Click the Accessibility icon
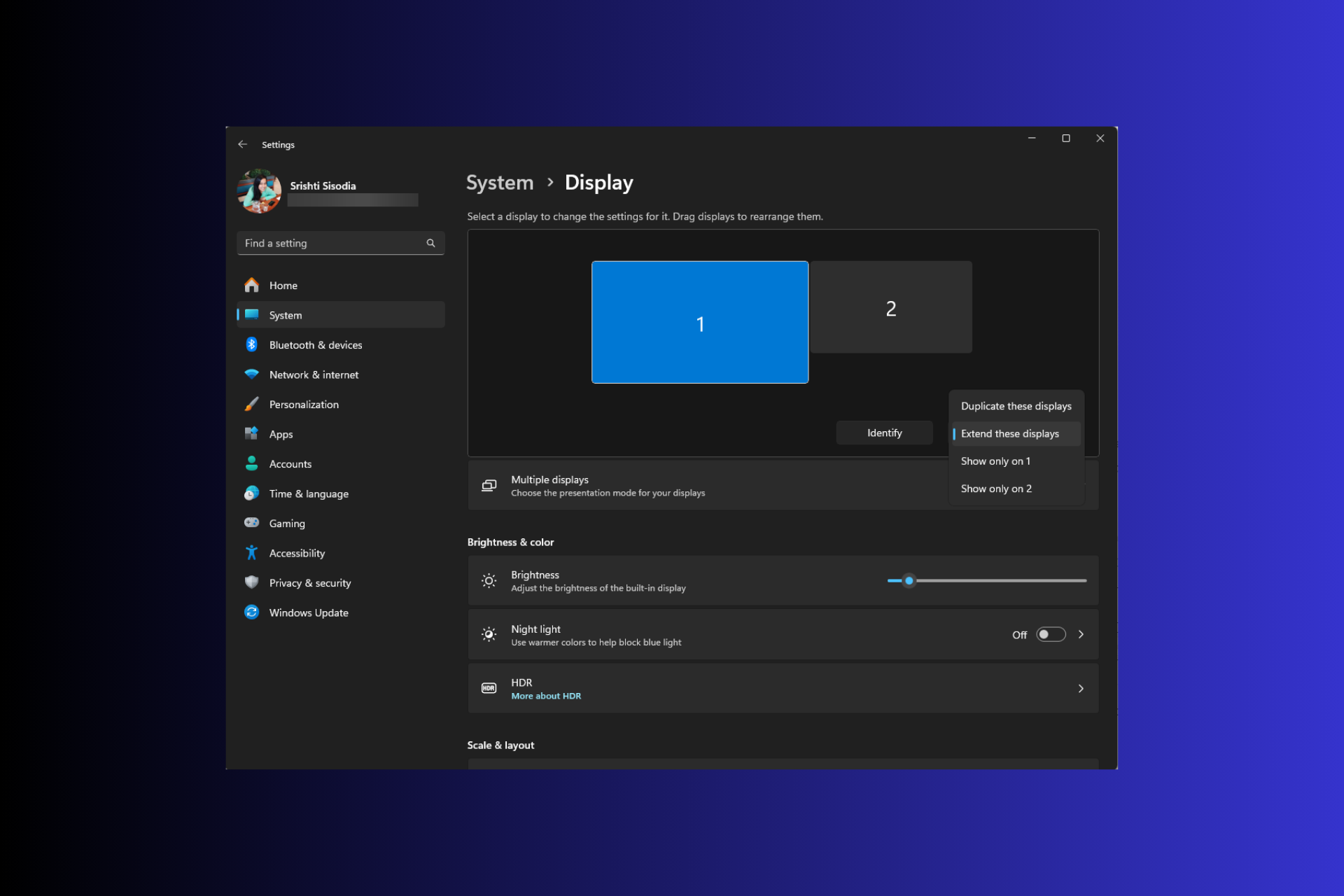 tap(251, 553)
